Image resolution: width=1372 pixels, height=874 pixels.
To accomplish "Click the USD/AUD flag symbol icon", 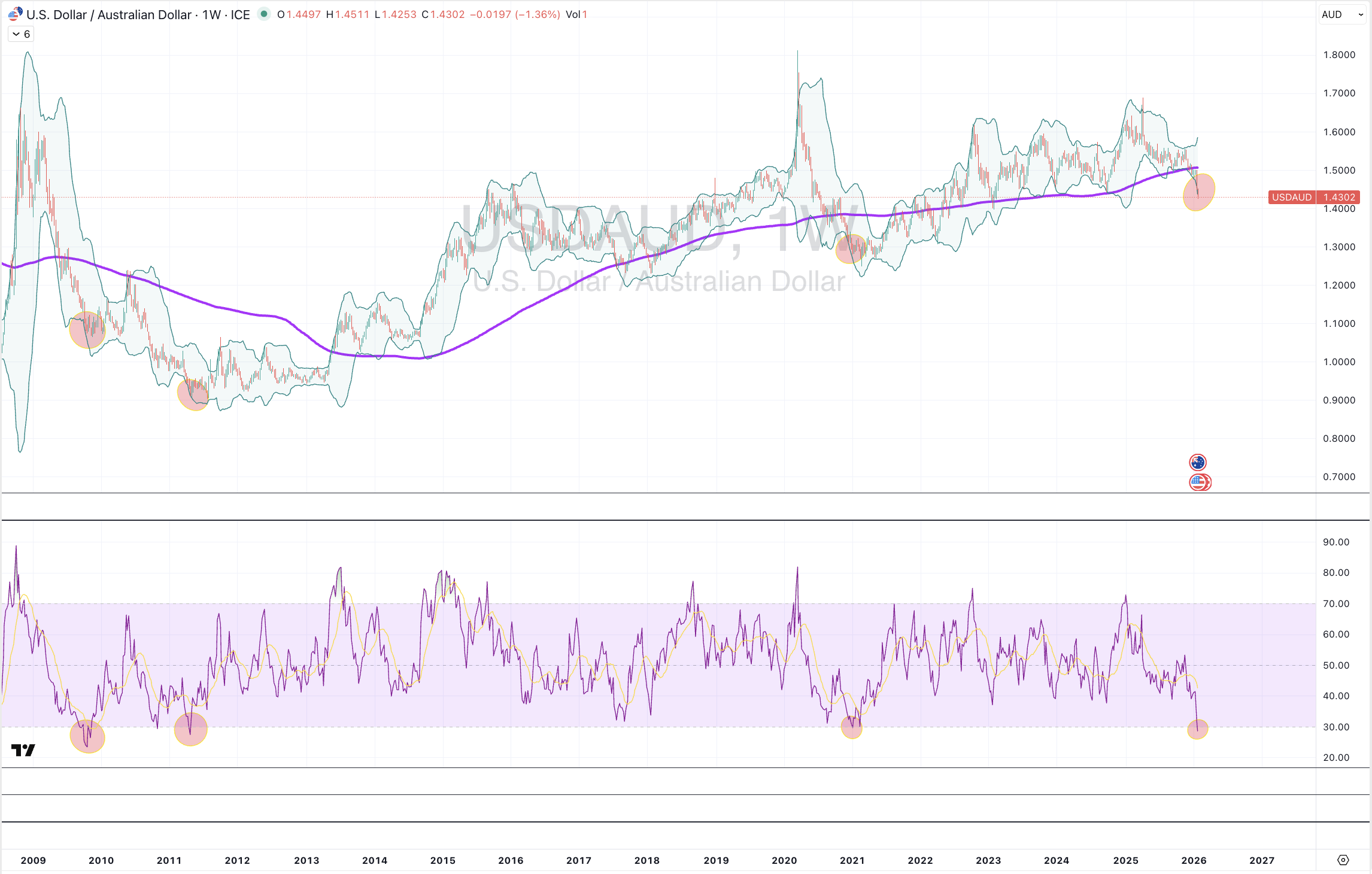I will [15, 14].
